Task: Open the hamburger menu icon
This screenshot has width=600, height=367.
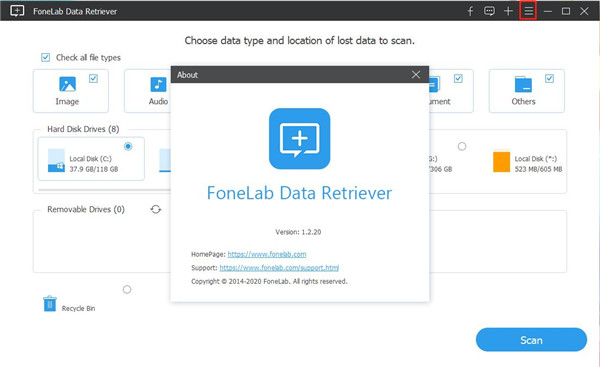Action: 528,11
